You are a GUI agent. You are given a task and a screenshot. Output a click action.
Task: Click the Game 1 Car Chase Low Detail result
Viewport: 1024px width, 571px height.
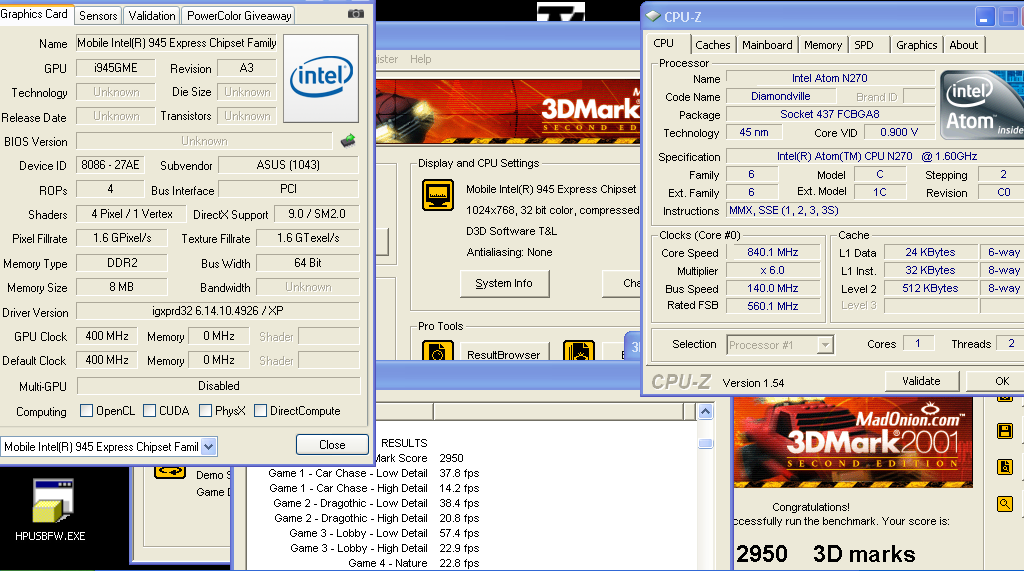pos(374,473)
